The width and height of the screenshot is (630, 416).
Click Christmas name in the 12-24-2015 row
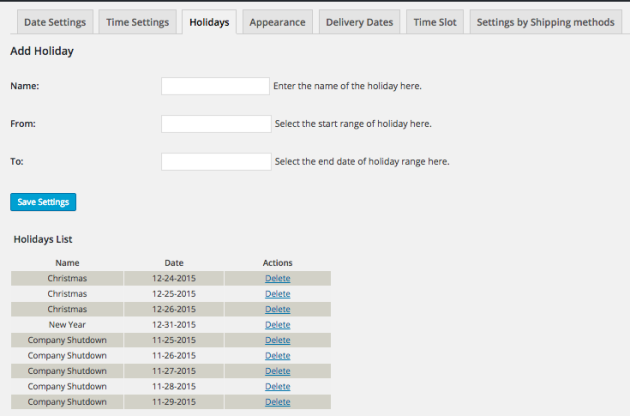pos(67,278)
